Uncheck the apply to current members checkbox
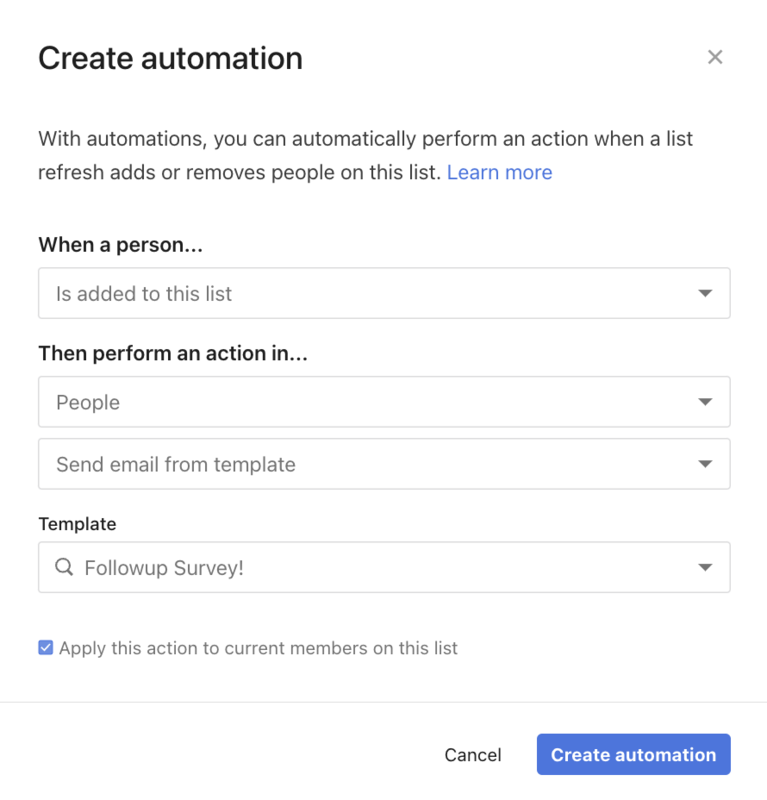Image resolution: width=767 pixels, height=800 pixels. click(x=46, y=648)
